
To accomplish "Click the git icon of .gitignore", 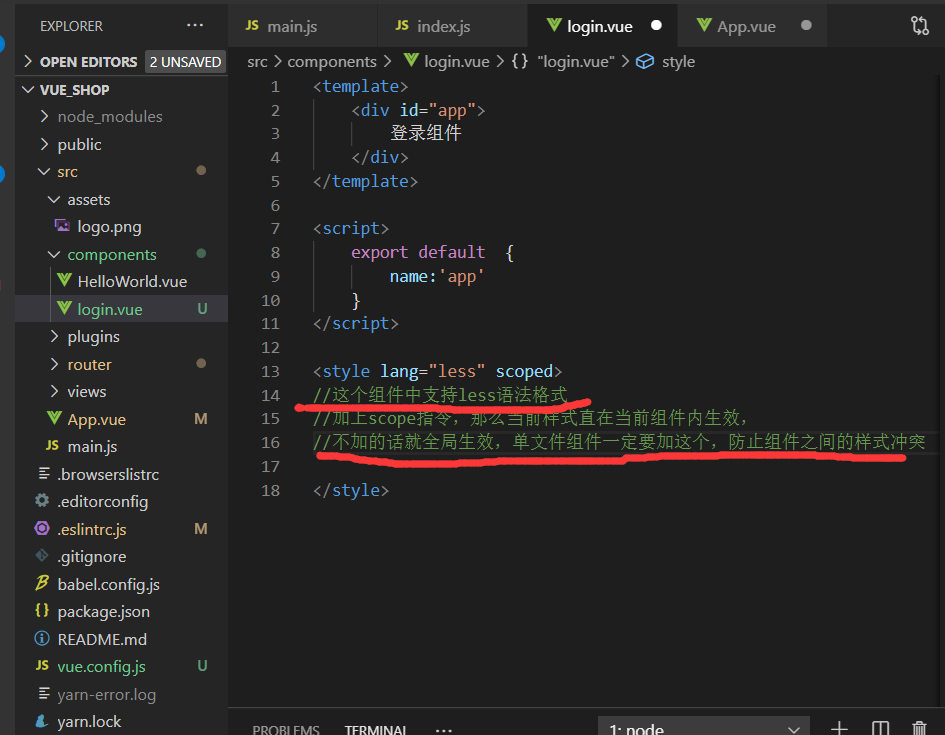I will tap(42, 555).
